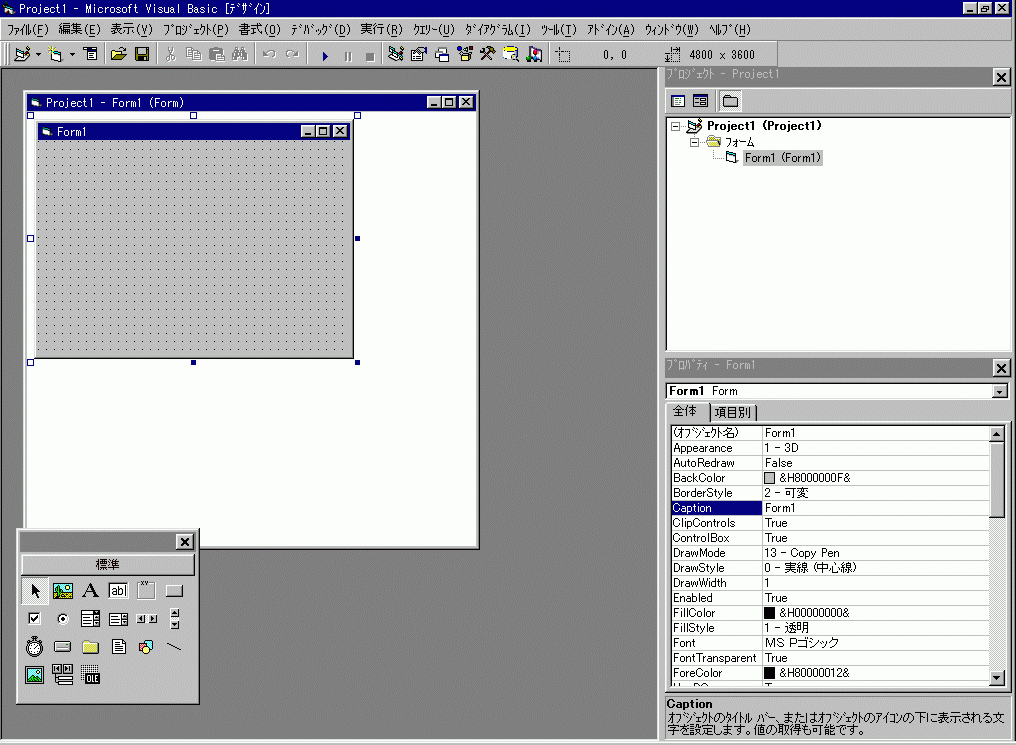
Task: Click the Caption value field Form1
Action: (x=875, y=508)
